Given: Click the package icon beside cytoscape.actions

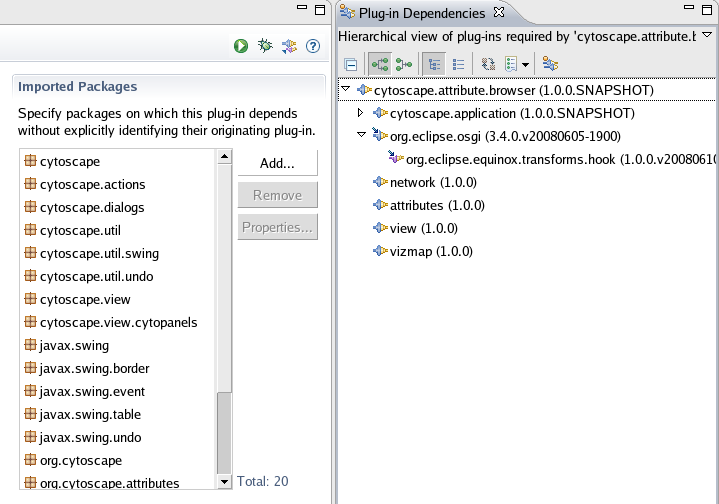Looking at the screenshot, I should click(30, 183).
